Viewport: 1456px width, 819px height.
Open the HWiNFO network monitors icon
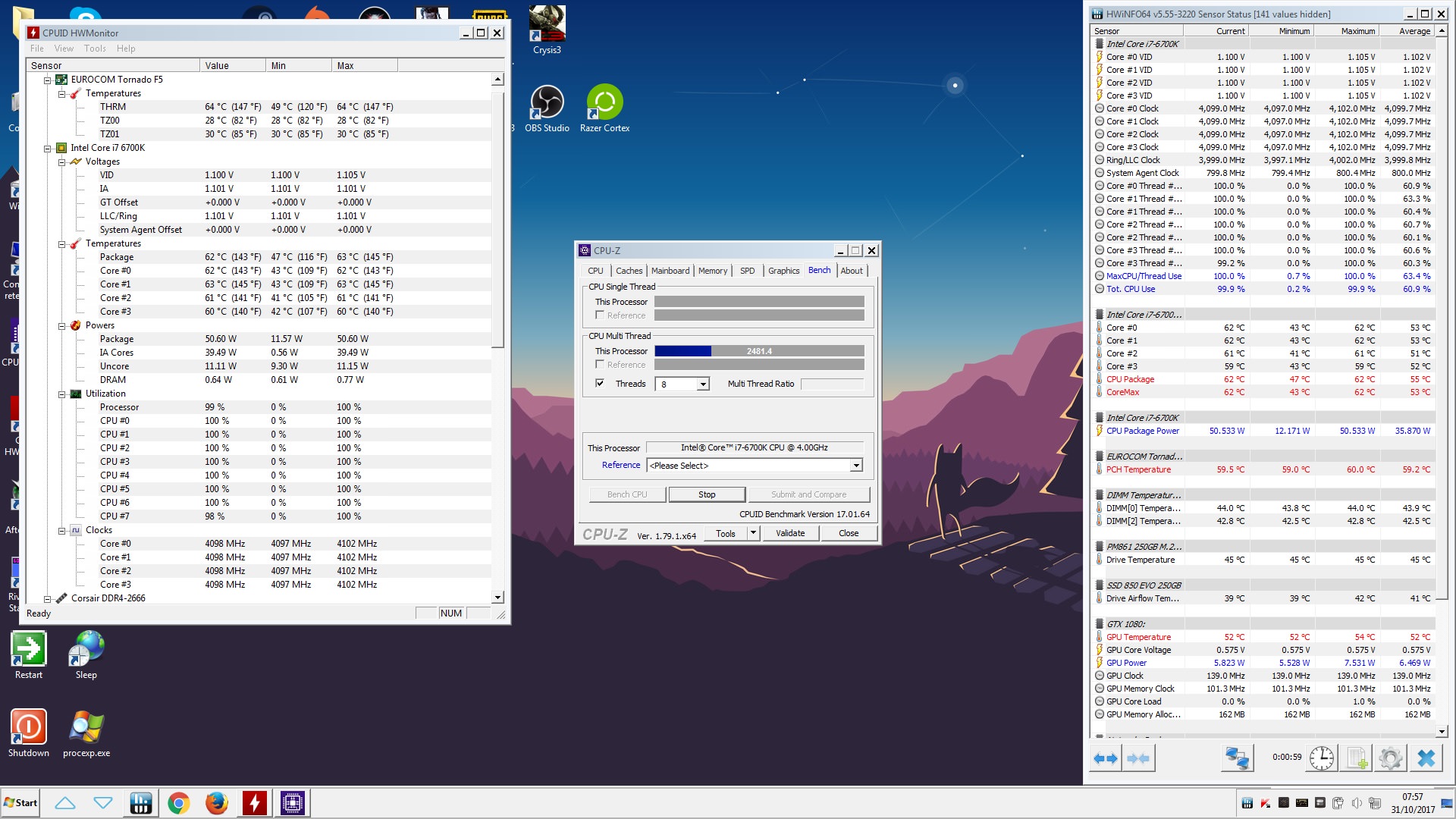tap(1237, 758)
